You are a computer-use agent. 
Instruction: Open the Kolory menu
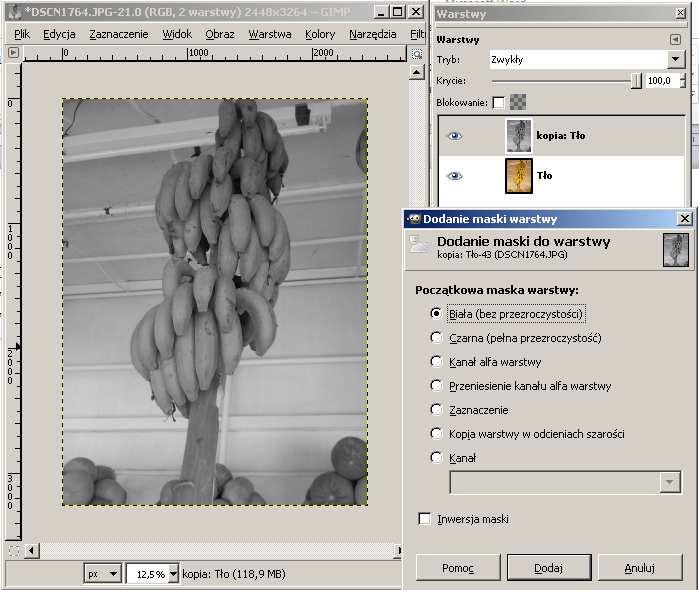320,34
